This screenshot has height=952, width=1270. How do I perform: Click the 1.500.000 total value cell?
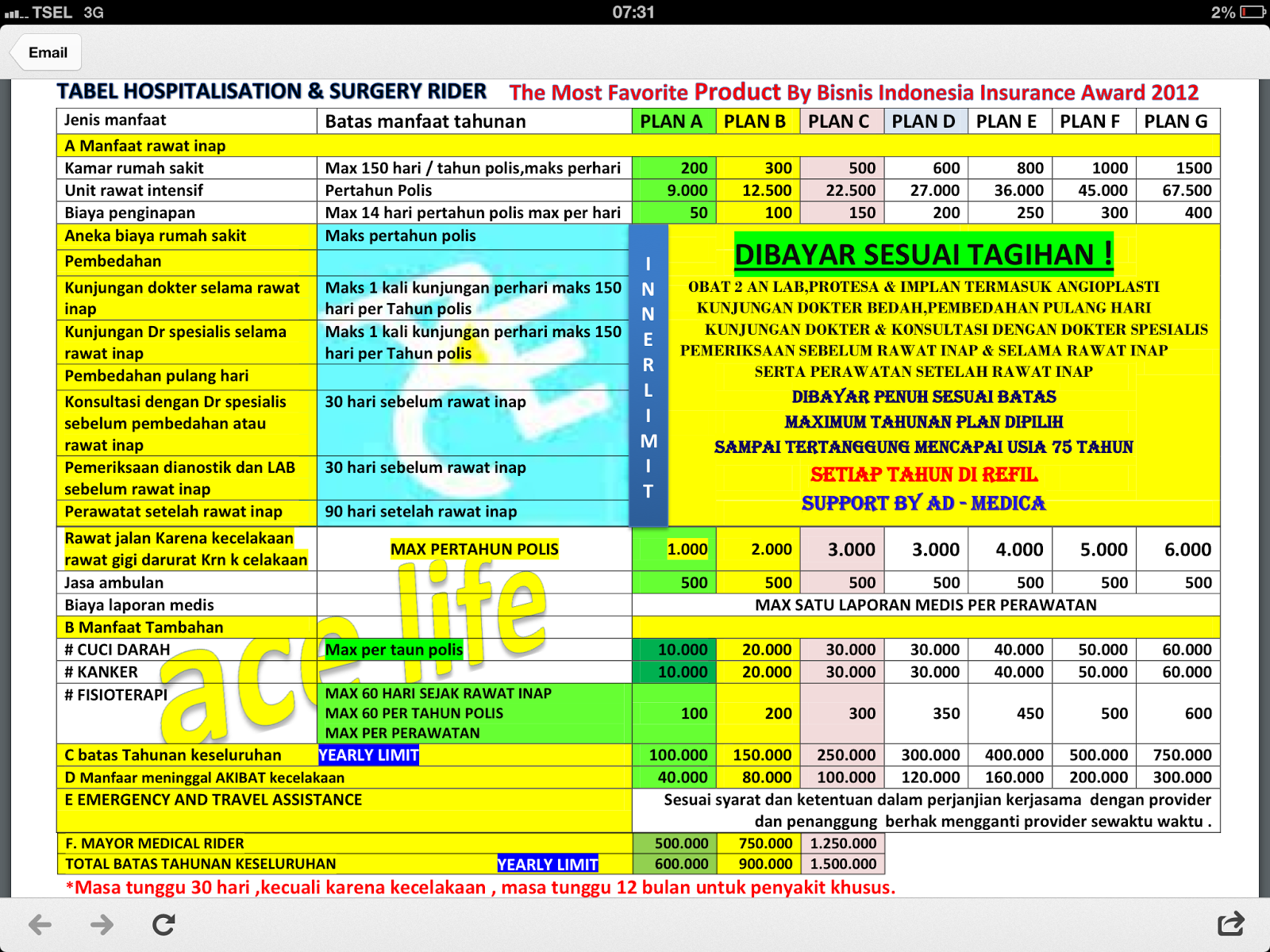[842, 864]
